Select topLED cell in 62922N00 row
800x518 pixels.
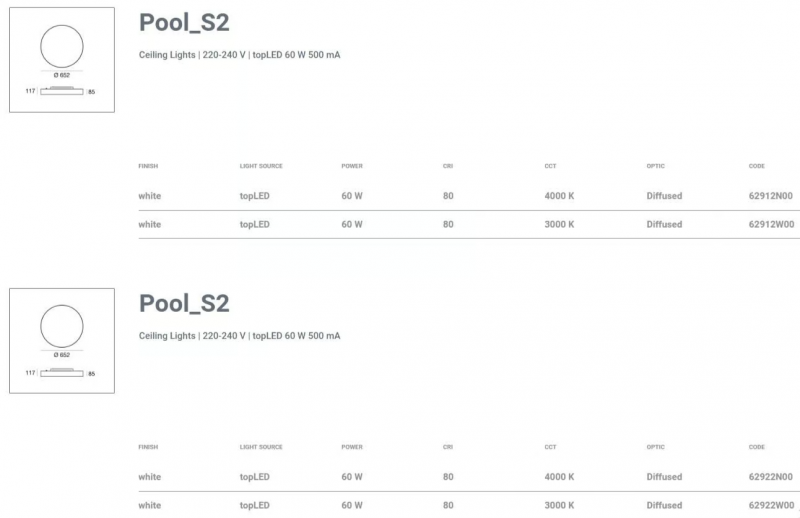[255, 477]
